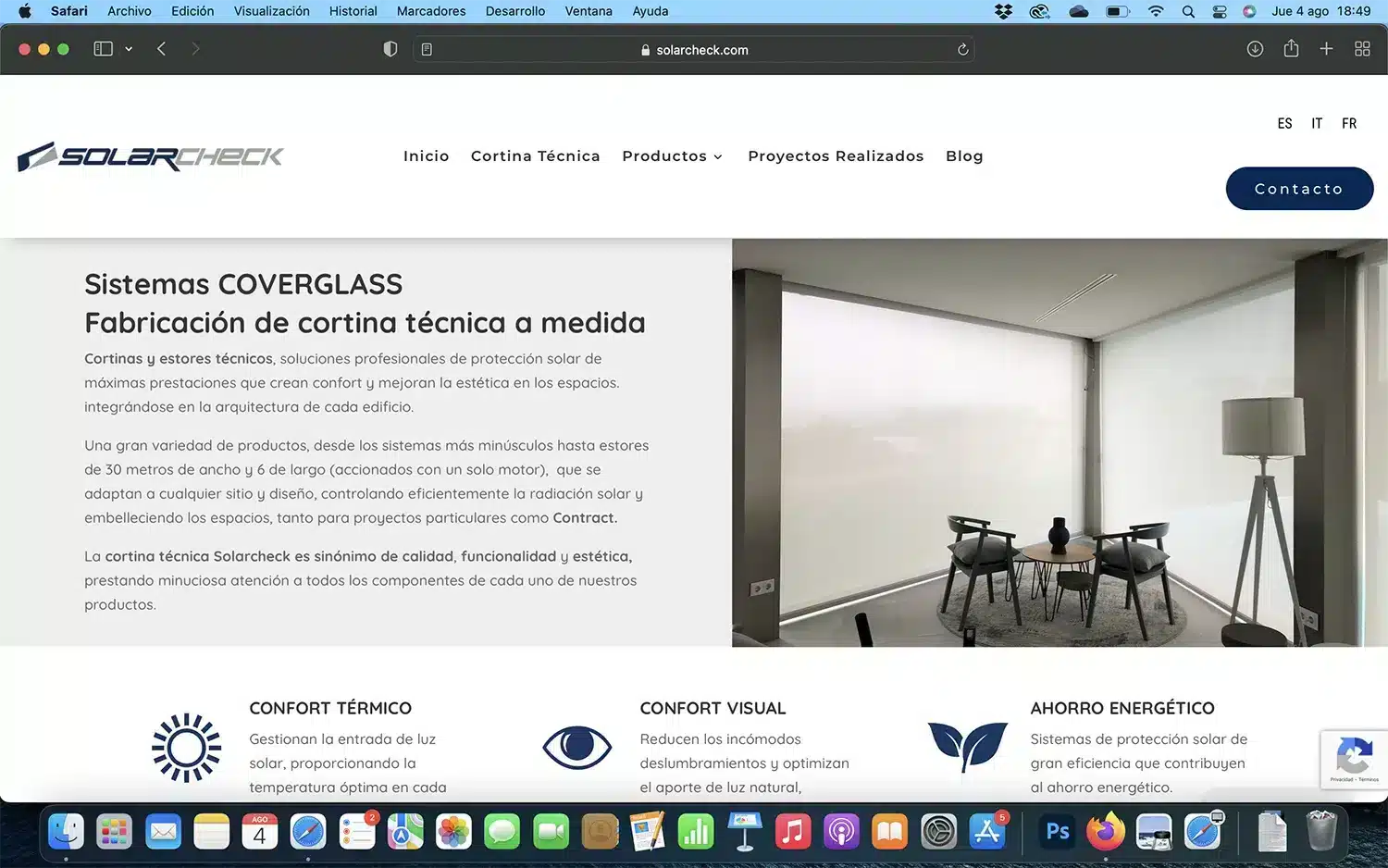Open the Downloads icon in toolbar
Screen dimensions: 1388x868
[x=1255, y=49]
